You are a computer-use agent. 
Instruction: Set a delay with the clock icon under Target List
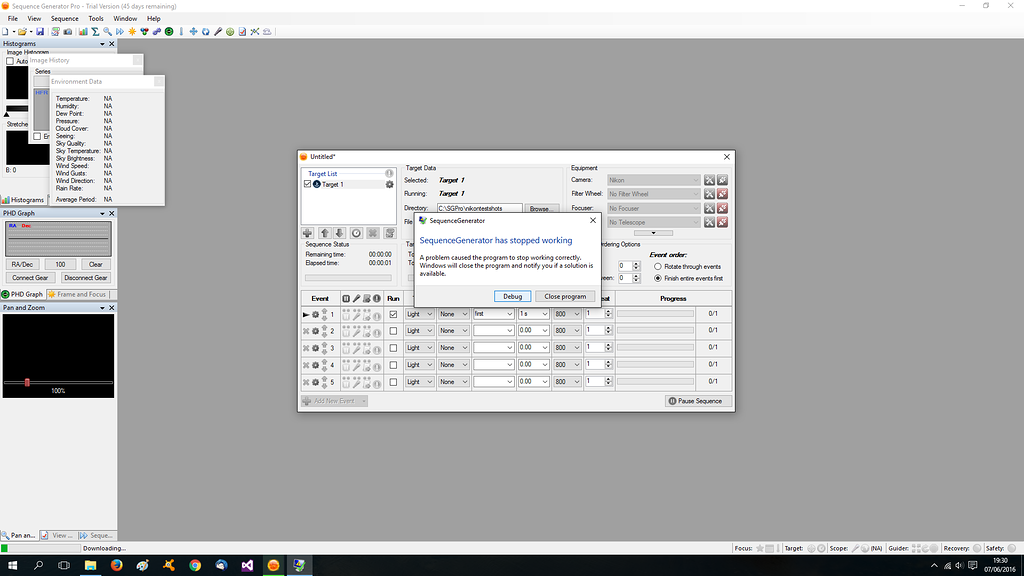pyautogui.click(x=356, y=233)
